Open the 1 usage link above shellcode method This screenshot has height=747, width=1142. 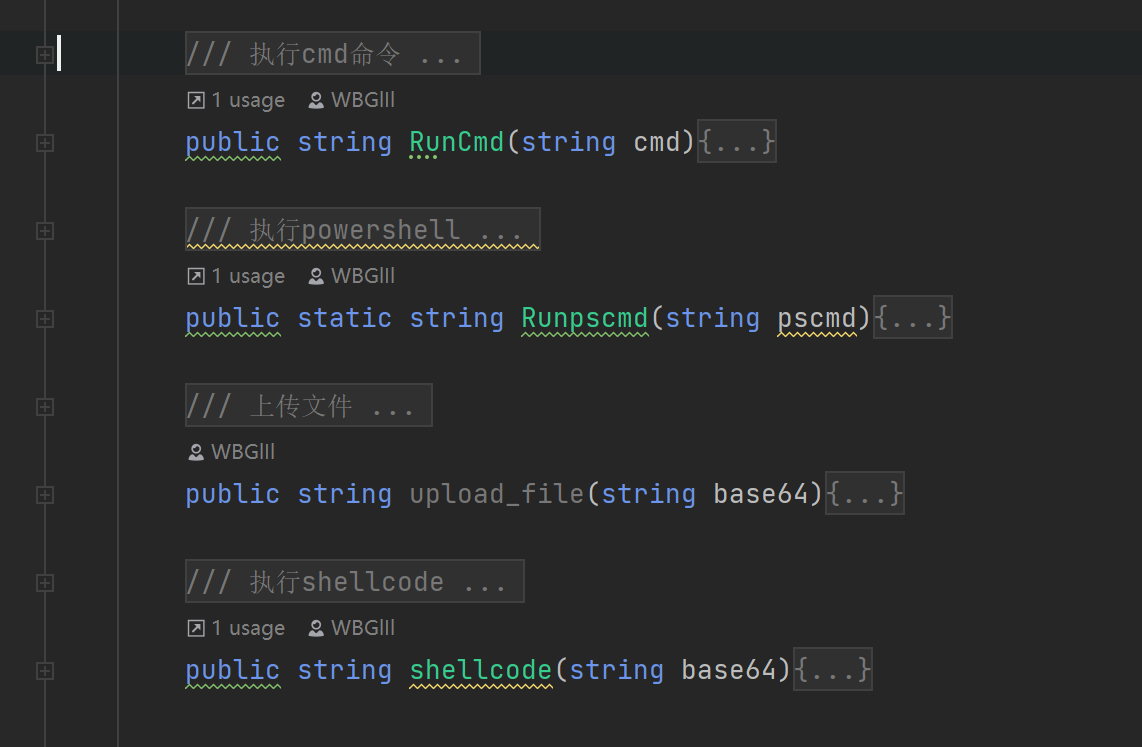tap(248, 628)
